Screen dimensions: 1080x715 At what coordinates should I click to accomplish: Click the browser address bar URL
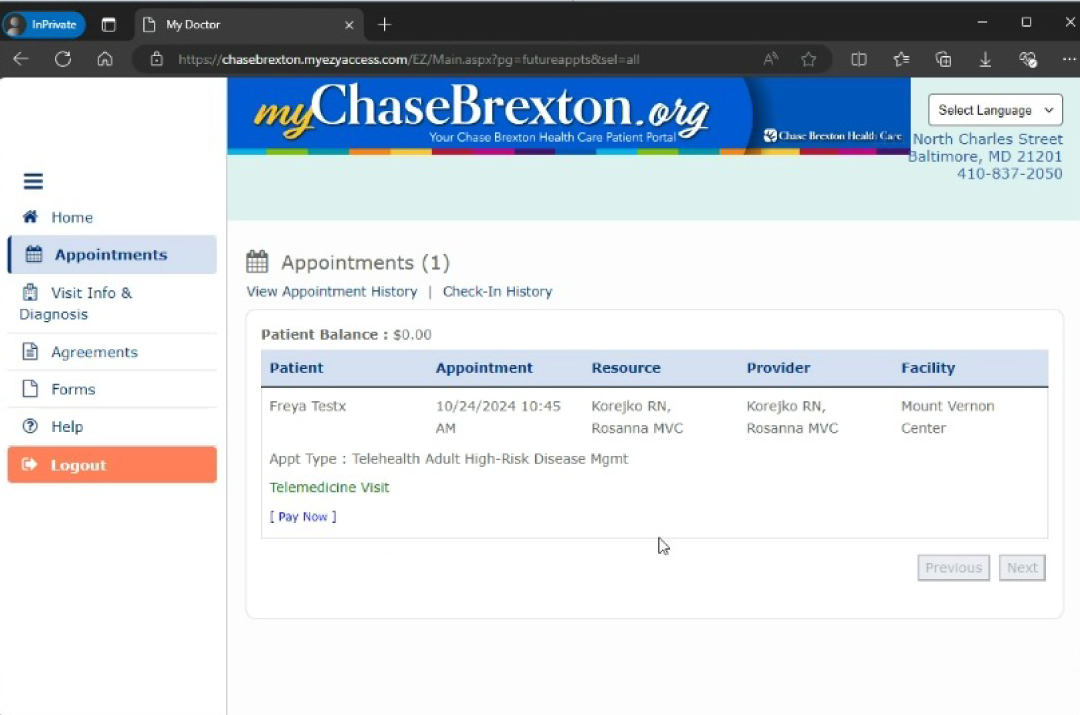tap(408, 59)
